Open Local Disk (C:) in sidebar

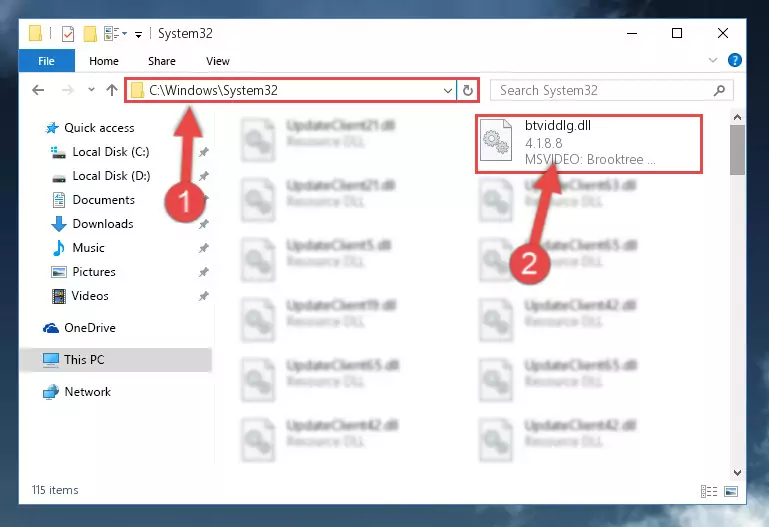pyautogui.click(x=110, y=152)
